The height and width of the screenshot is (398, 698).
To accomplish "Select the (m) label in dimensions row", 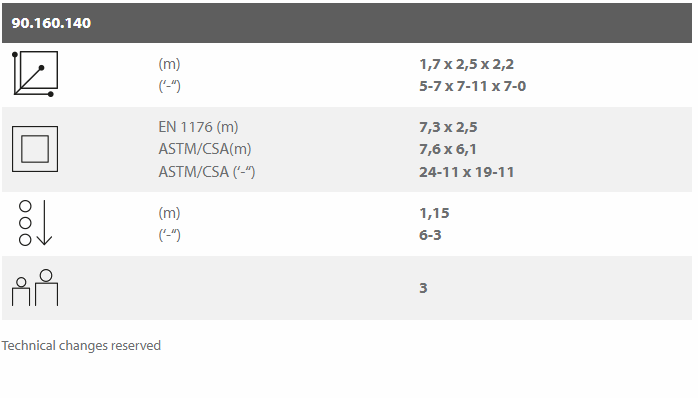I will (x=169, y=65).
